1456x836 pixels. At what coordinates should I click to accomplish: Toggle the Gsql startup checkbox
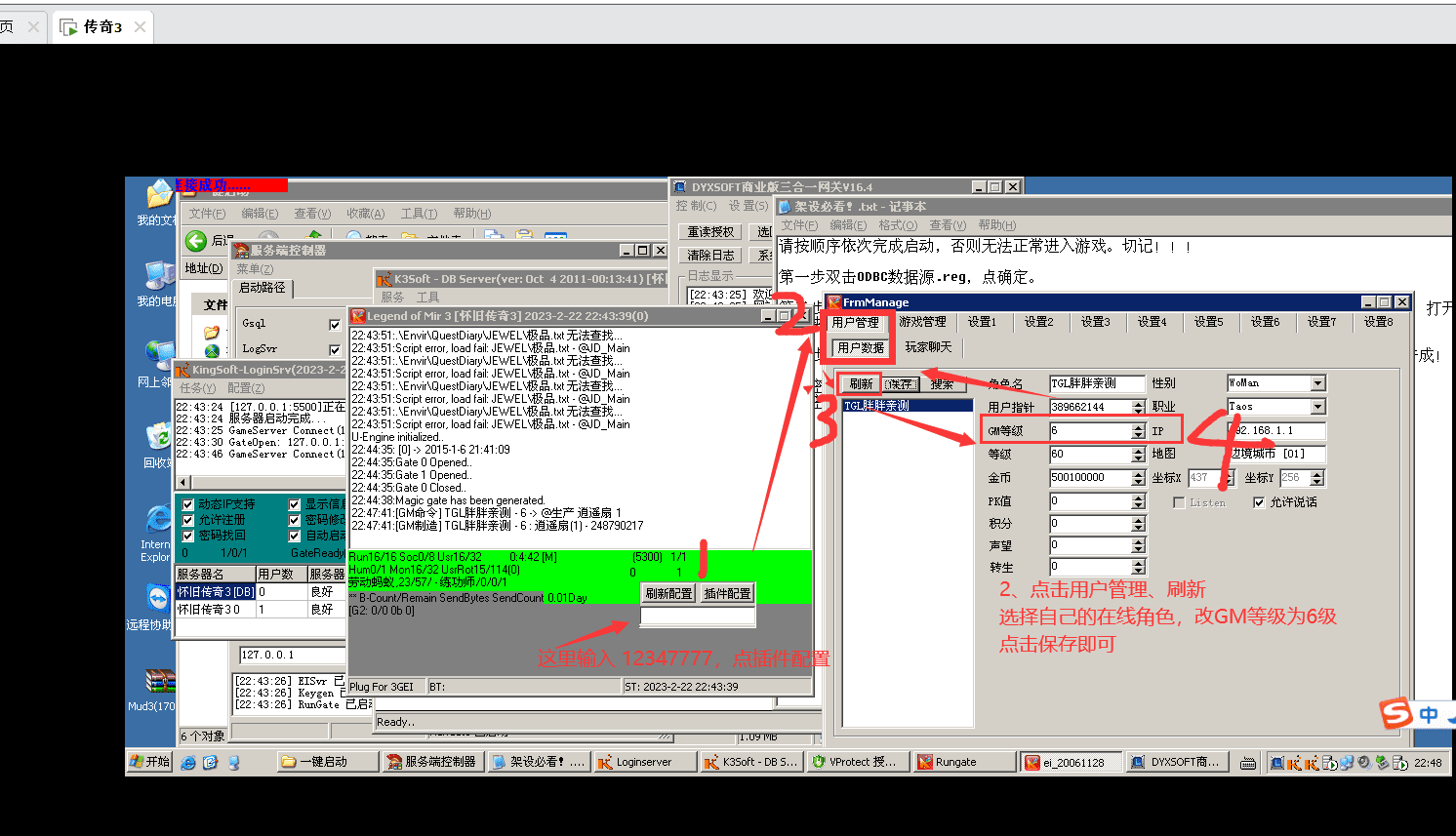(x=335, y=324)
